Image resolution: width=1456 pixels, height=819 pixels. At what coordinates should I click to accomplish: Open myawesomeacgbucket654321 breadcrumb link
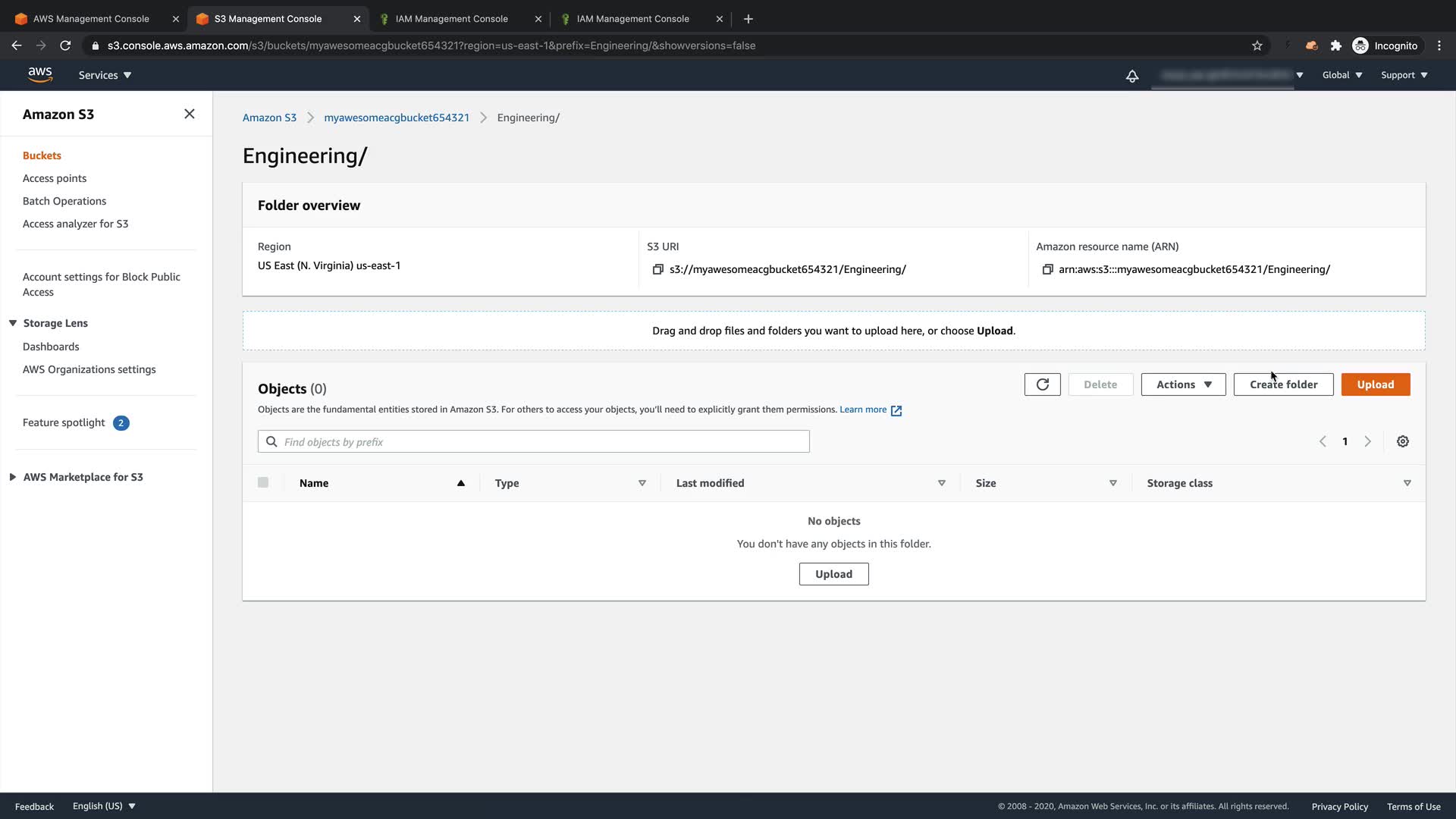point(397,118)
